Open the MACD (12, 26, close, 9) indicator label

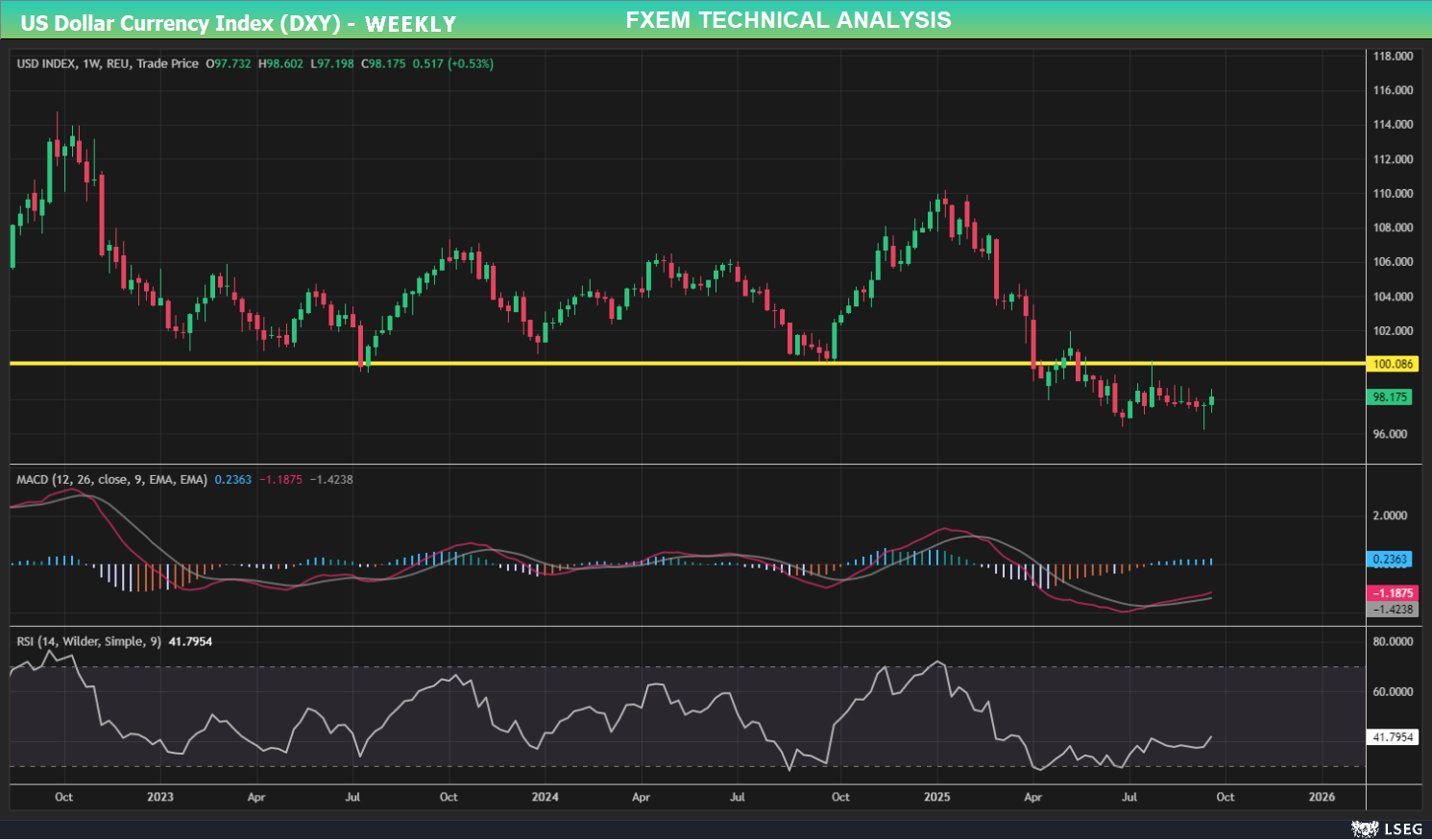(110, 478)
